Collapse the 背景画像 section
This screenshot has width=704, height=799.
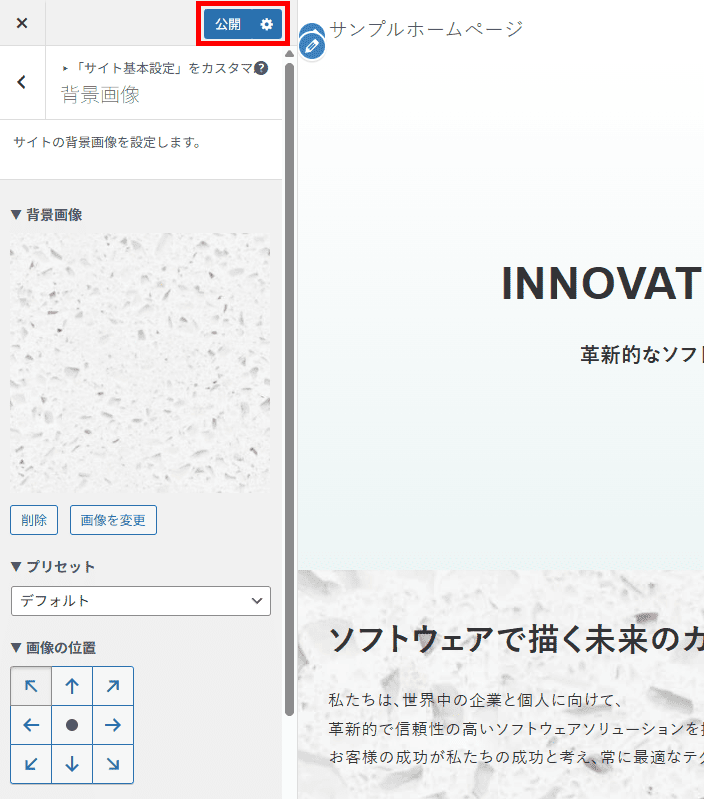pyautogui.click(x=47, y=215)
